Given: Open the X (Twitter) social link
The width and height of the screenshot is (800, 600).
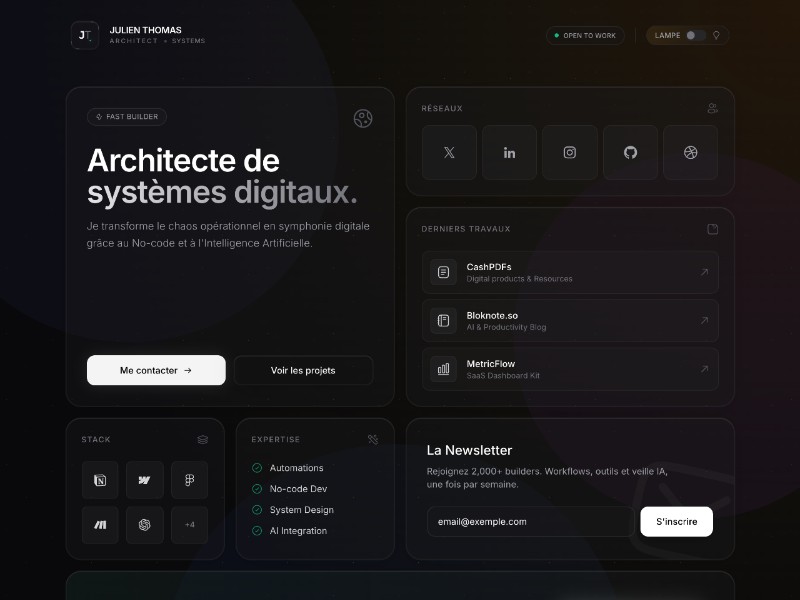Looking at the screenshot, I should pyautogui.click(x=449, y=153).
